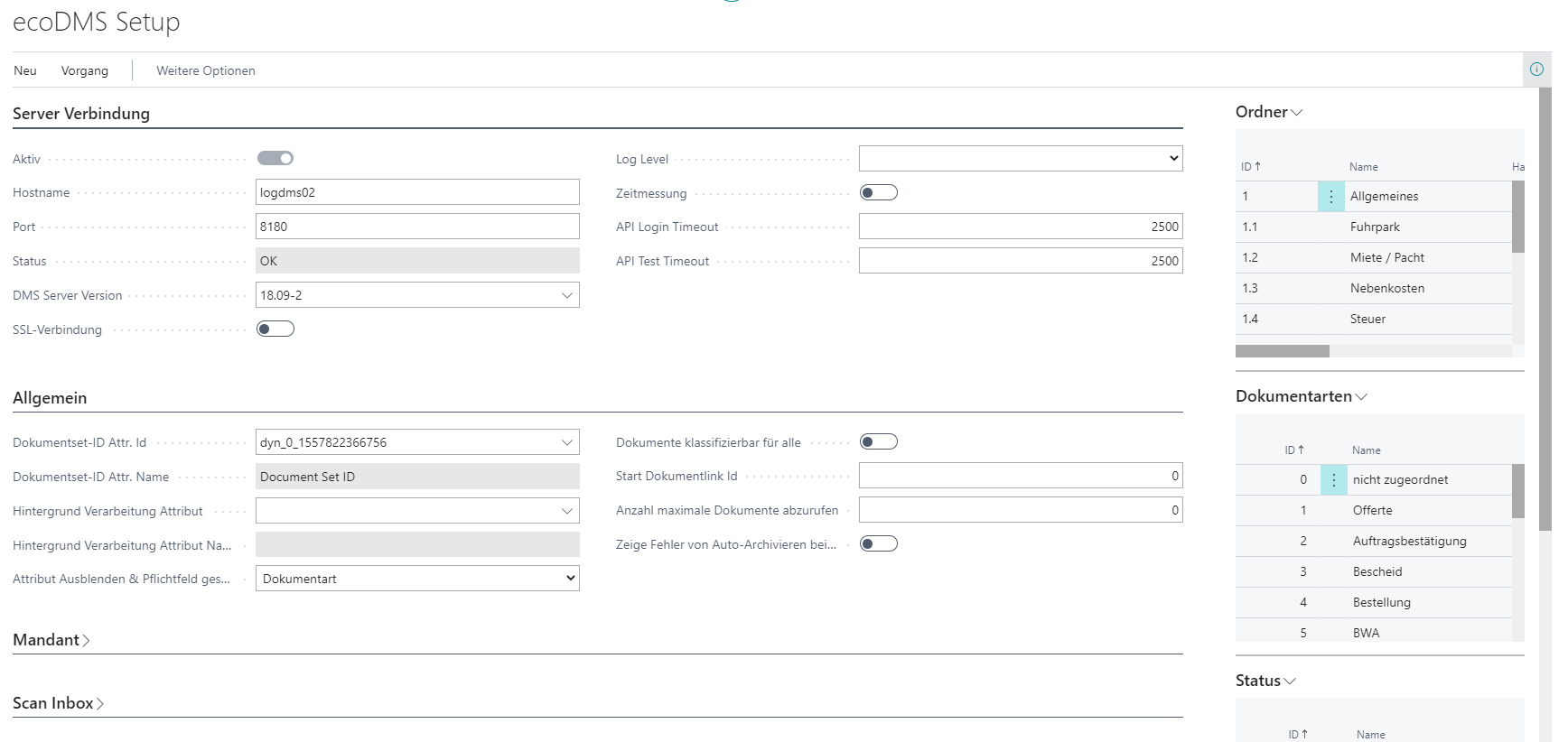The height and width of the screenshot is (742, 1568).
Task: Click Anzahl maximale Dokumente abzurufen field
Action: 1021,510
